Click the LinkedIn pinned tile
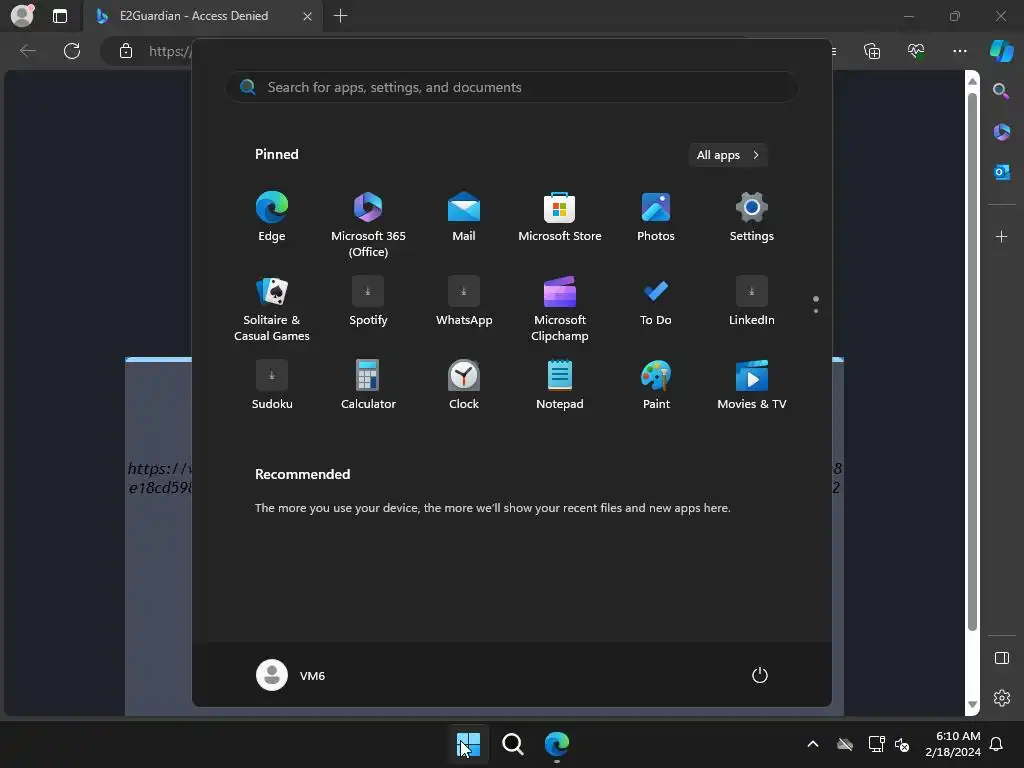 pos(752,301)
